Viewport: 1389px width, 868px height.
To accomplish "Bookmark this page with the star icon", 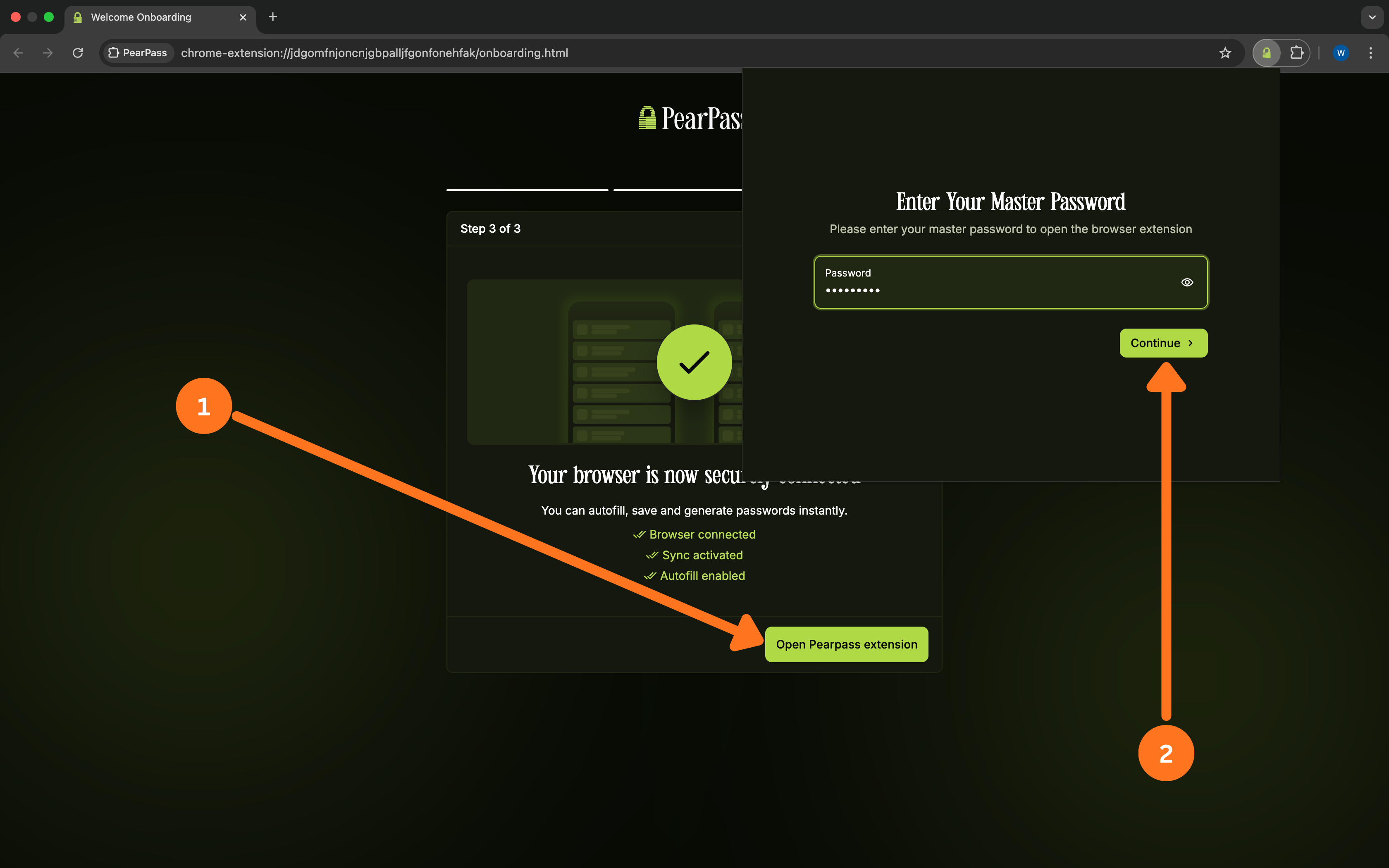I will 1225,53.
